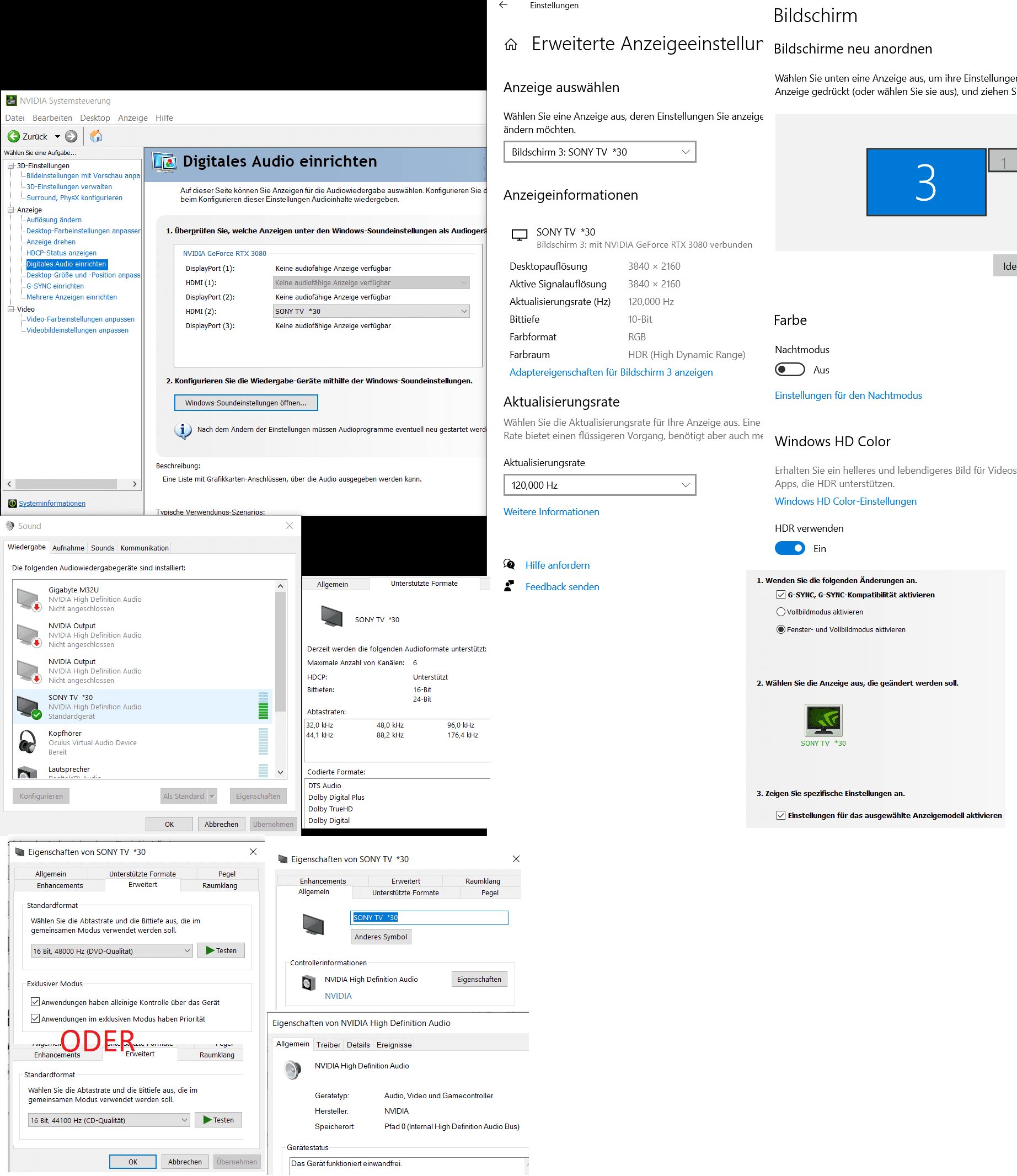Click the speaker icon in NVIDIA HD Audio properties
The width and height of the screenshot is (1017, 1176).
293,1070
